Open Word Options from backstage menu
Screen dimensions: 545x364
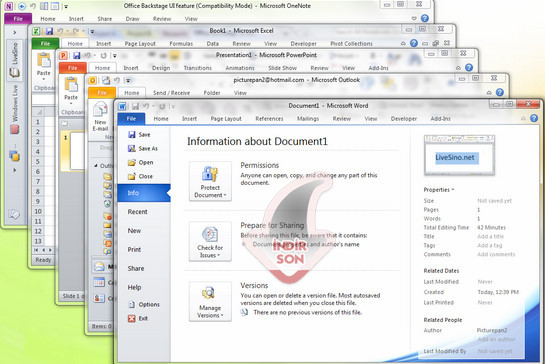point(144,305)
